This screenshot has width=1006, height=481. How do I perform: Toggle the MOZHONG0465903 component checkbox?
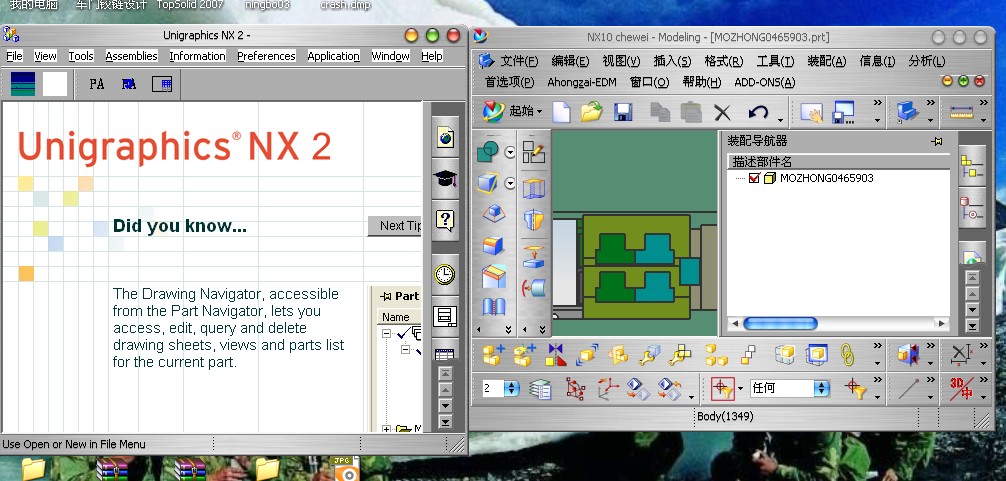click(x=754, y=178)
